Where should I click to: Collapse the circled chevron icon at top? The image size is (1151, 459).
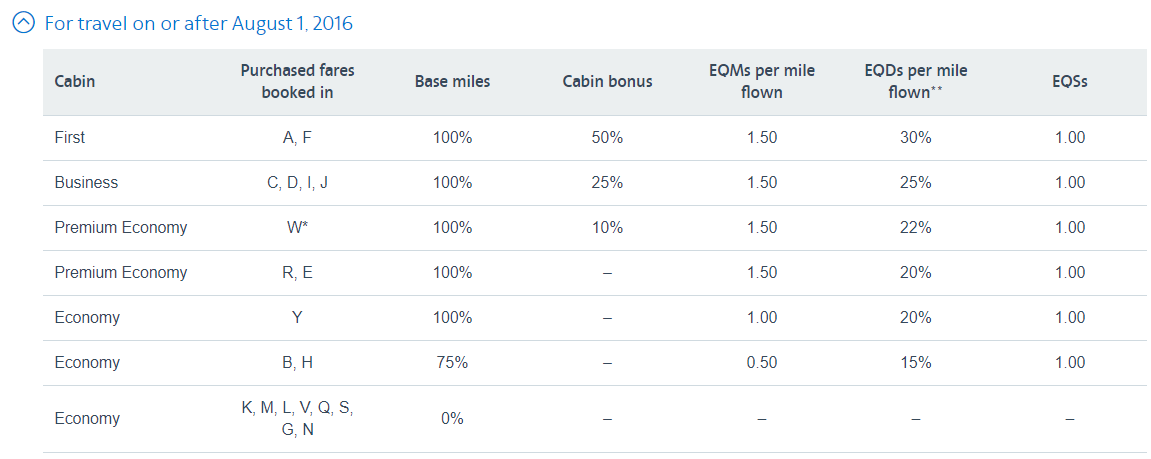click(x=24, y=24)
